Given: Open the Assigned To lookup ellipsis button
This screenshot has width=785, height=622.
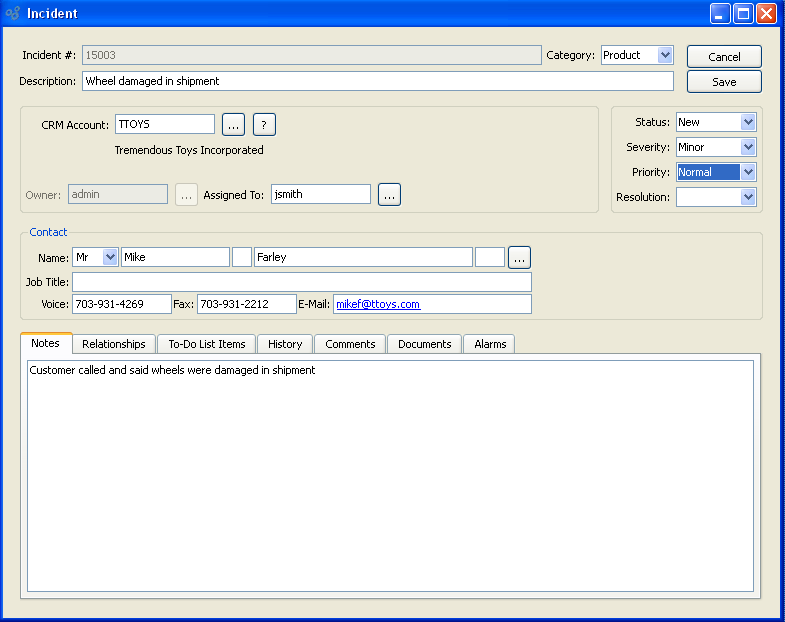Looking at the screenshot, I should [389, 194].
